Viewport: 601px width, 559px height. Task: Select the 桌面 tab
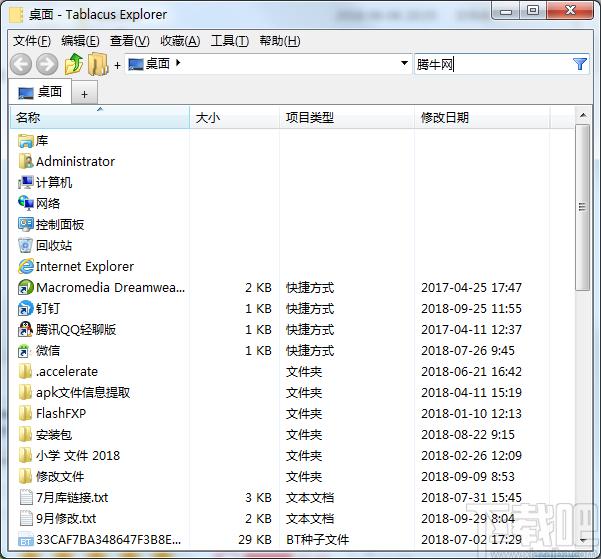coord(40,92)
